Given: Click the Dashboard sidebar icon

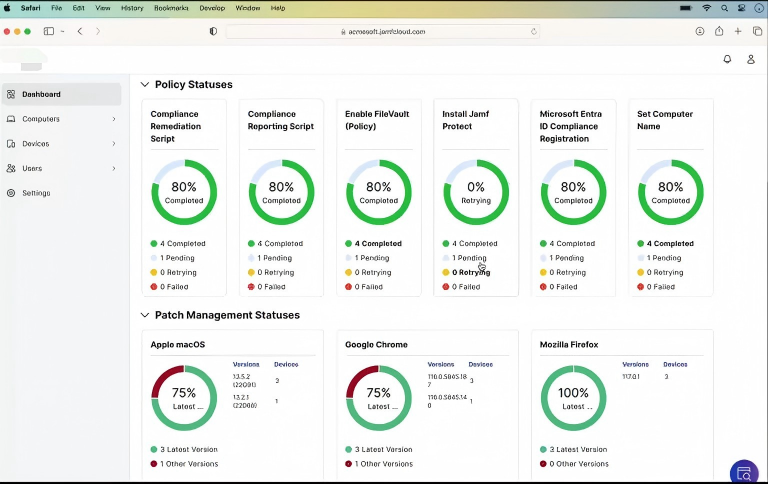Looking at the screenshot, I should (11, 94).
